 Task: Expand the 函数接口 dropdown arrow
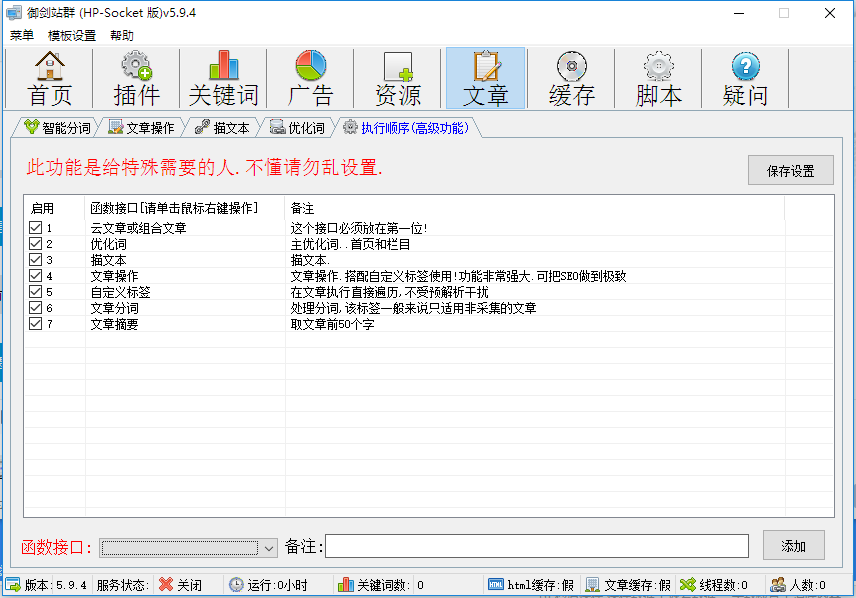coord(269,548)
